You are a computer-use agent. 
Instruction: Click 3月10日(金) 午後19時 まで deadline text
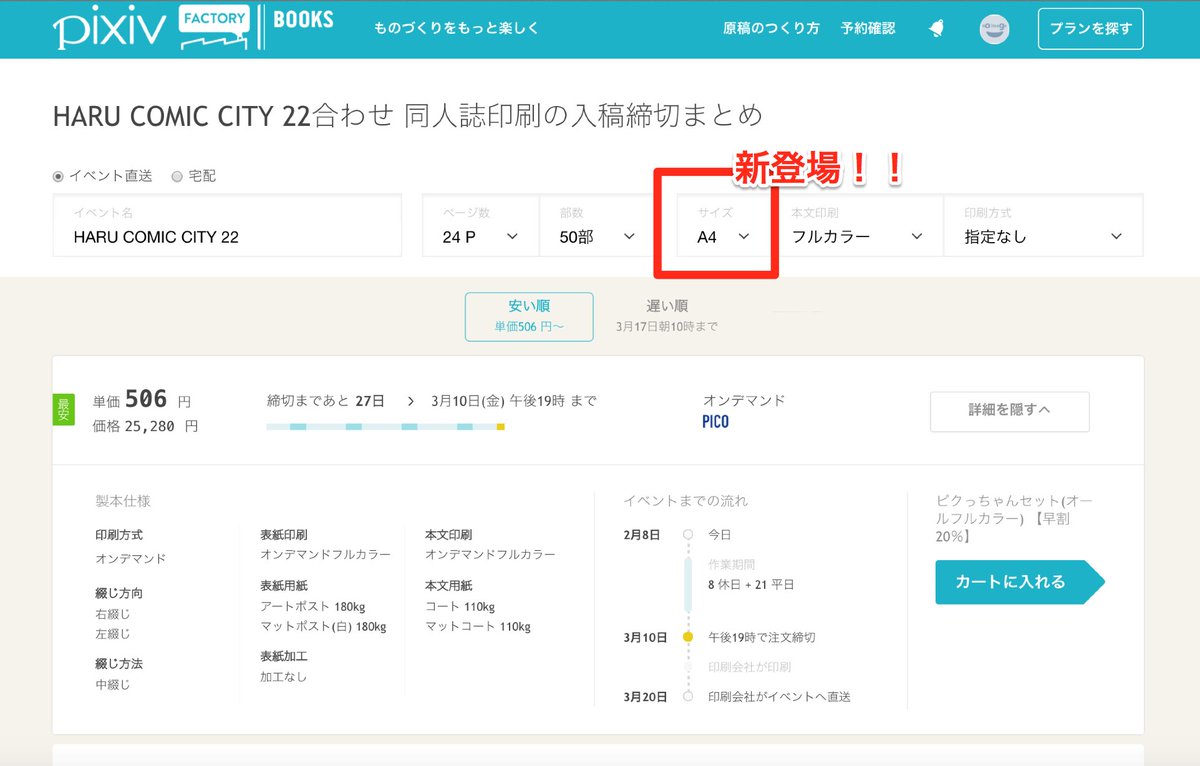tap(514, 401)
